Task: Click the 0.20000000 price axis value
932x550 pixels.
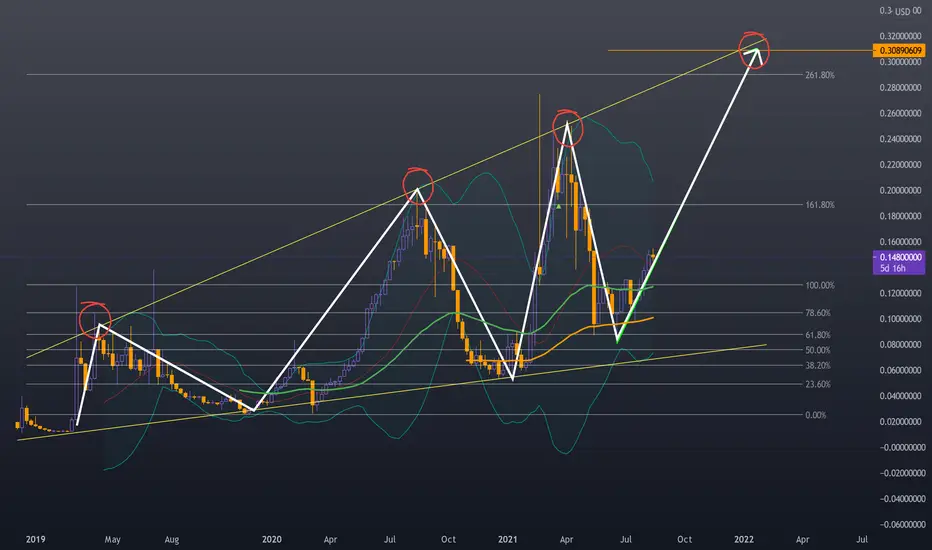Action: coord(900,190)
